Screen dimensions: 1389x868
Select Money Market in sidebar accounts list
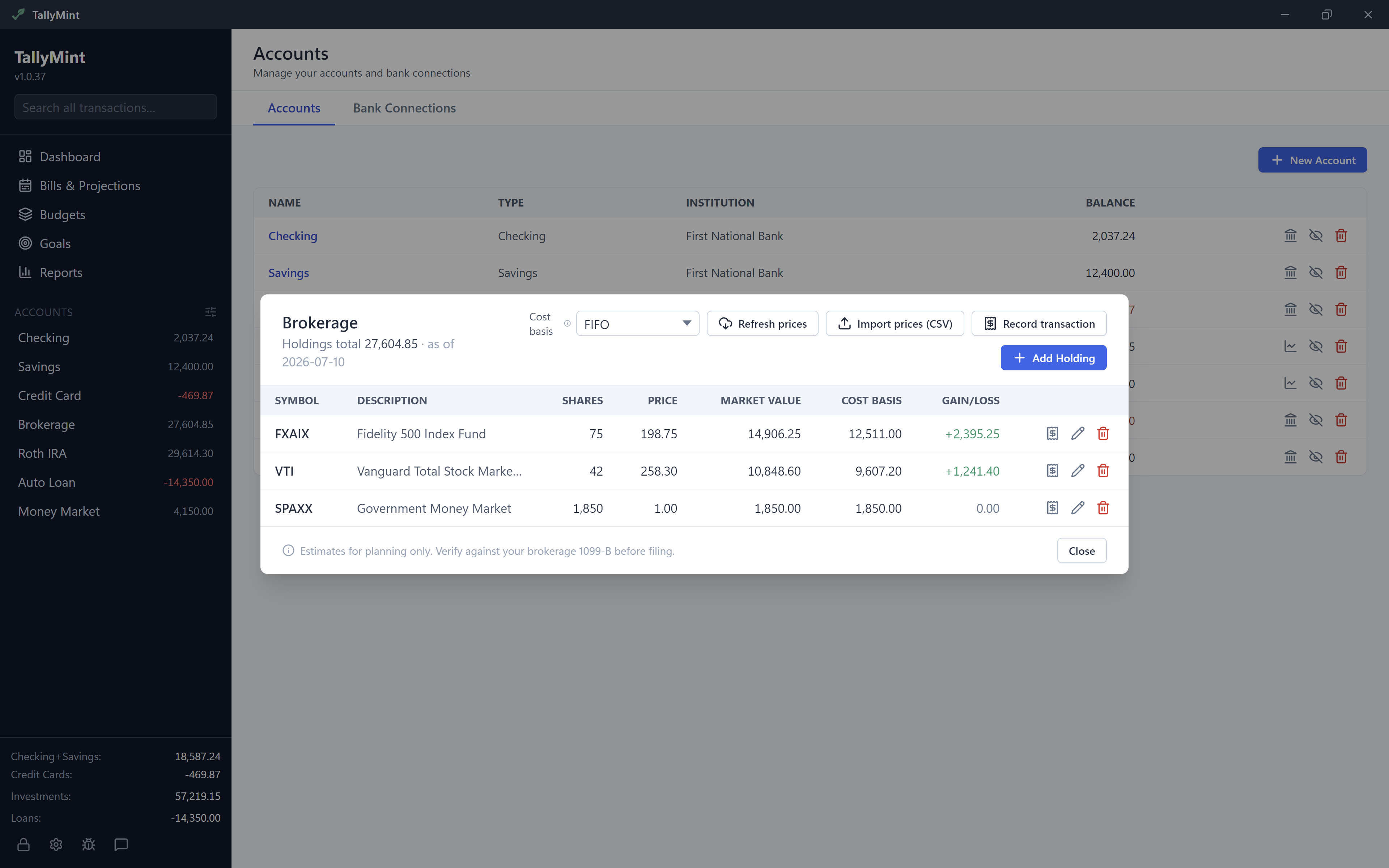115,511
